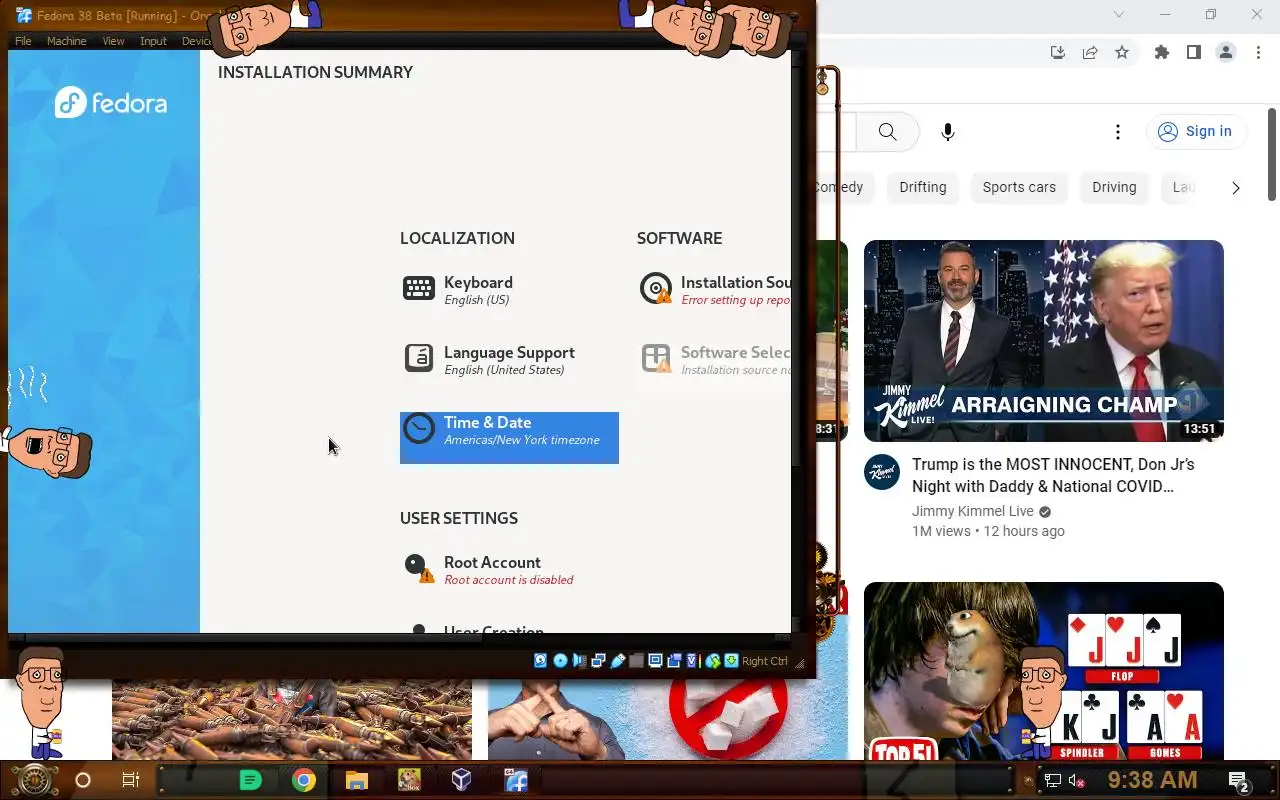Click the Installation Summary heading text
The image size is (1280, 800).
[315, 72]
